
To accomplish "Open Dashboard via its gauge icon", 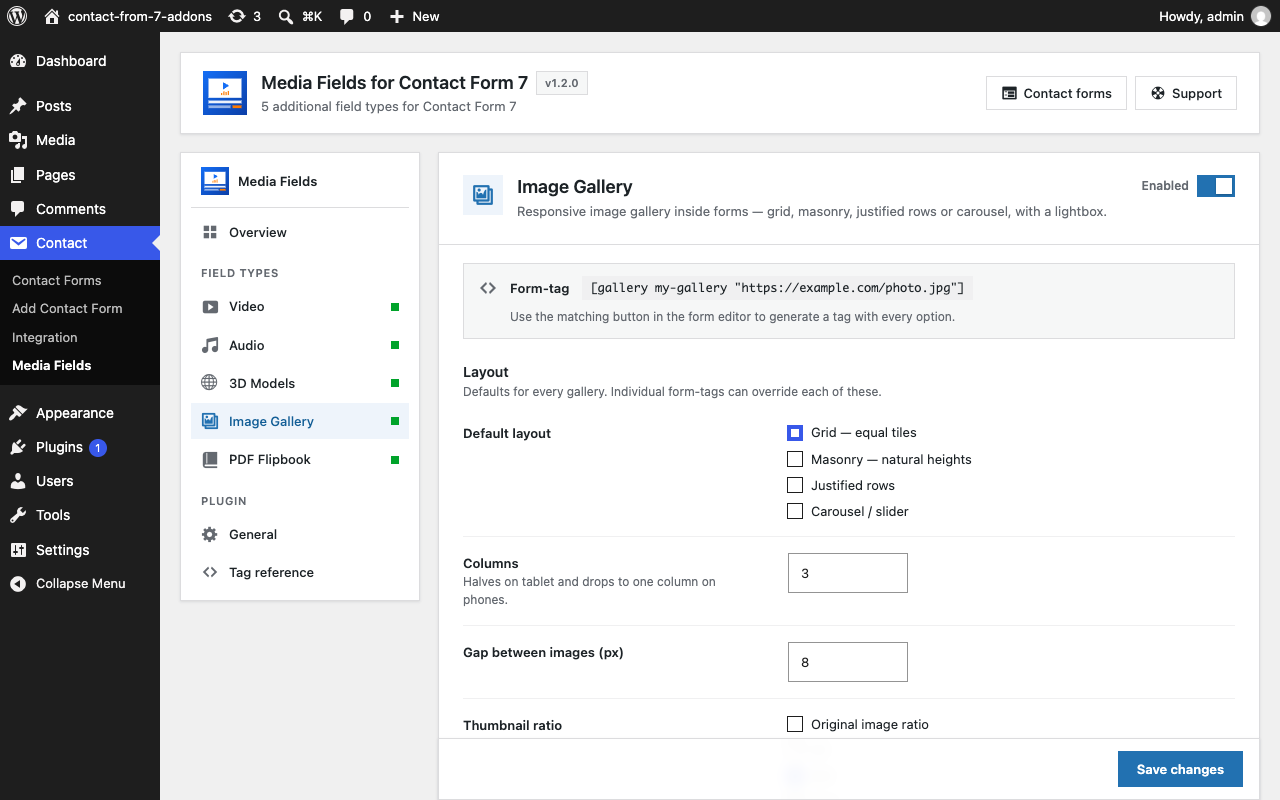I will tap(18, 61).
